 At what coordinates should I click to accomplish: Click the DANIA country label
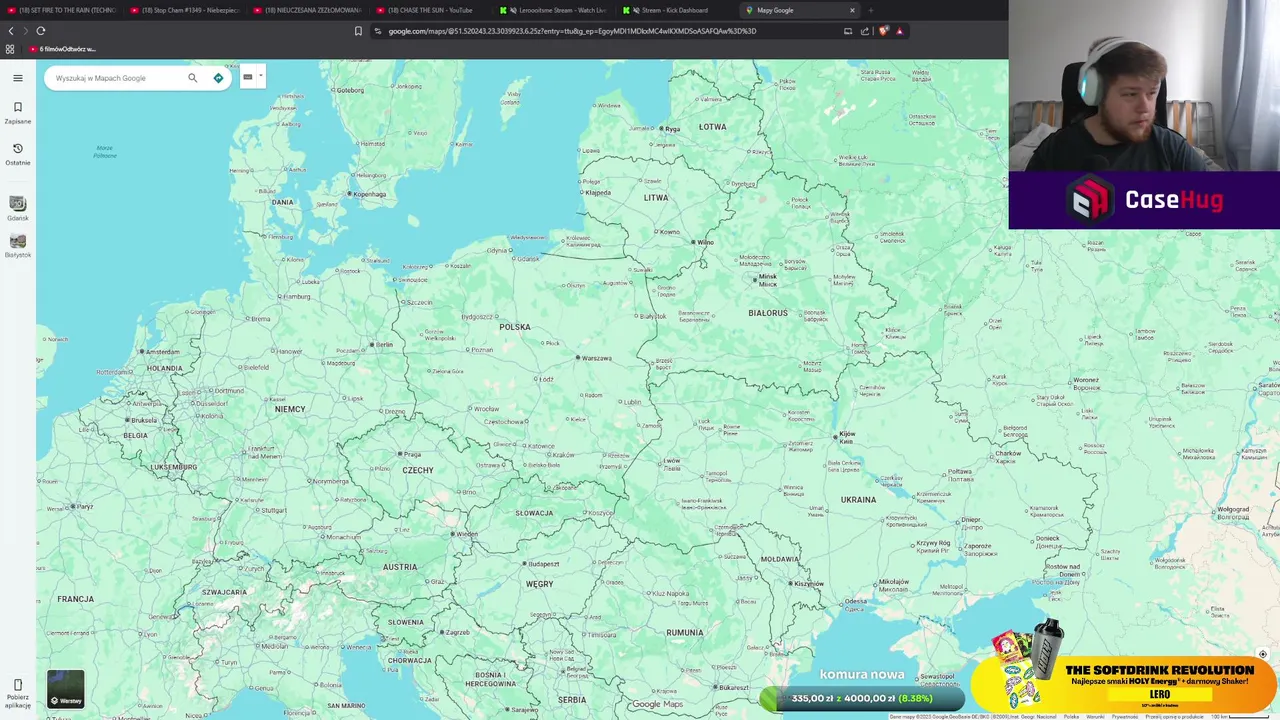coord(283,202)
